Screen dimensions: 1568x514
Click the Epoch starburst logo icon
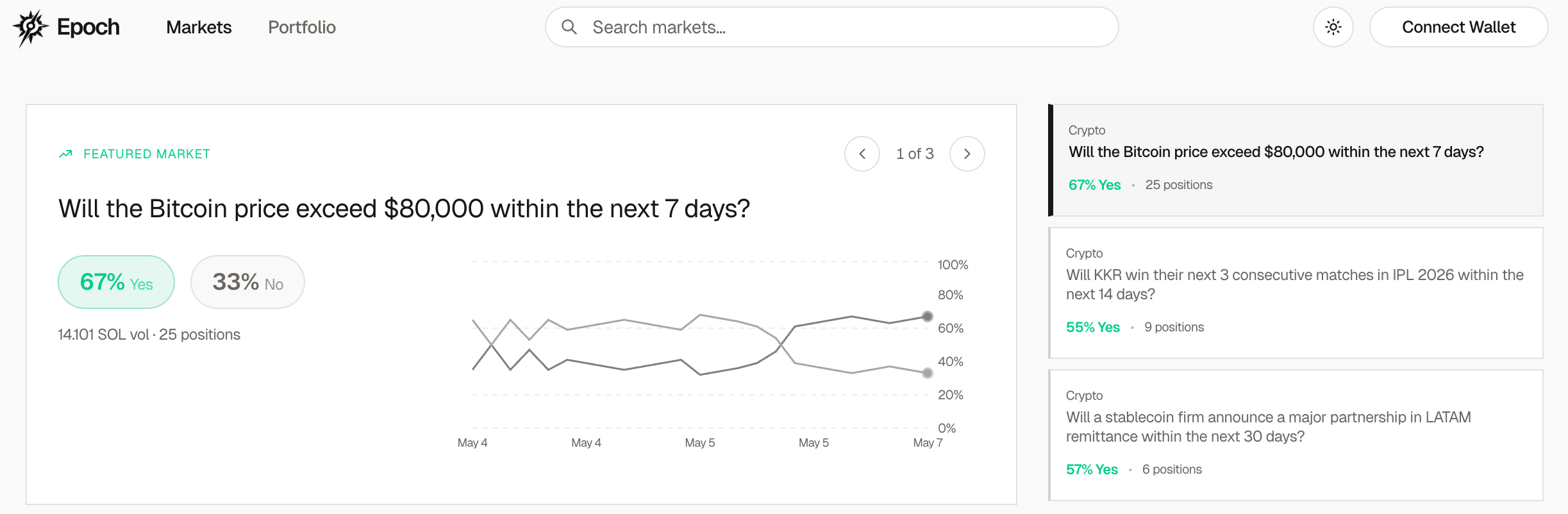point(30,28)
